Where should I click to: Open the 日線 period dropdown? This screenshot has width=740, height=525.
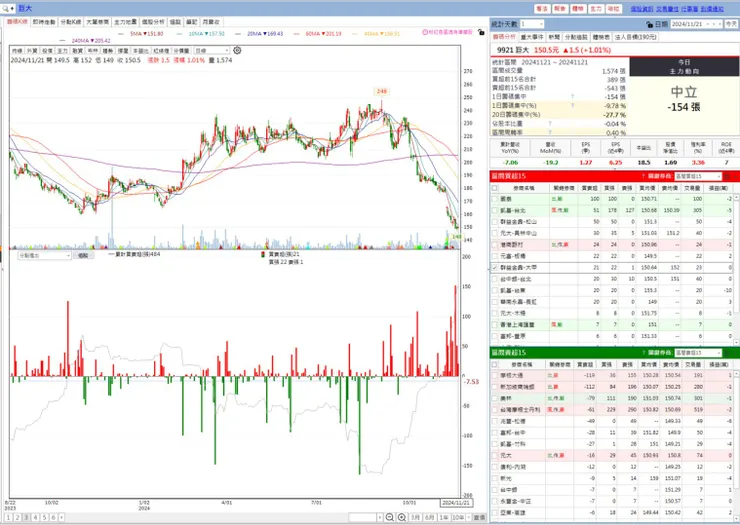[227, 51]
